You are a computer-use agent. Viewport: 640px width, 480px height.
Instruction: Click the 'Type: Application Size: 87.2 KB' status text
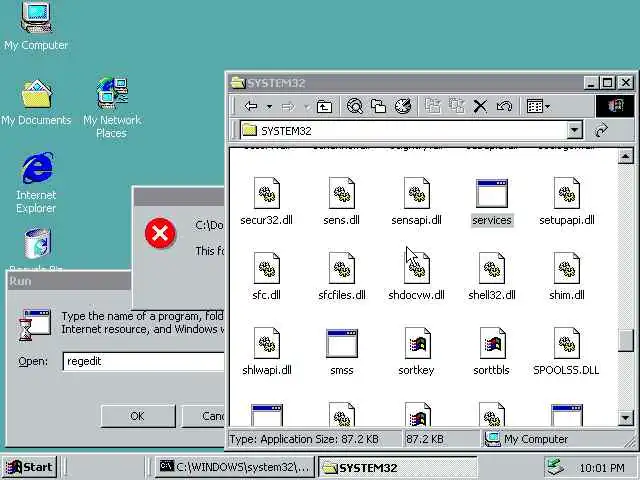(304, 439)
